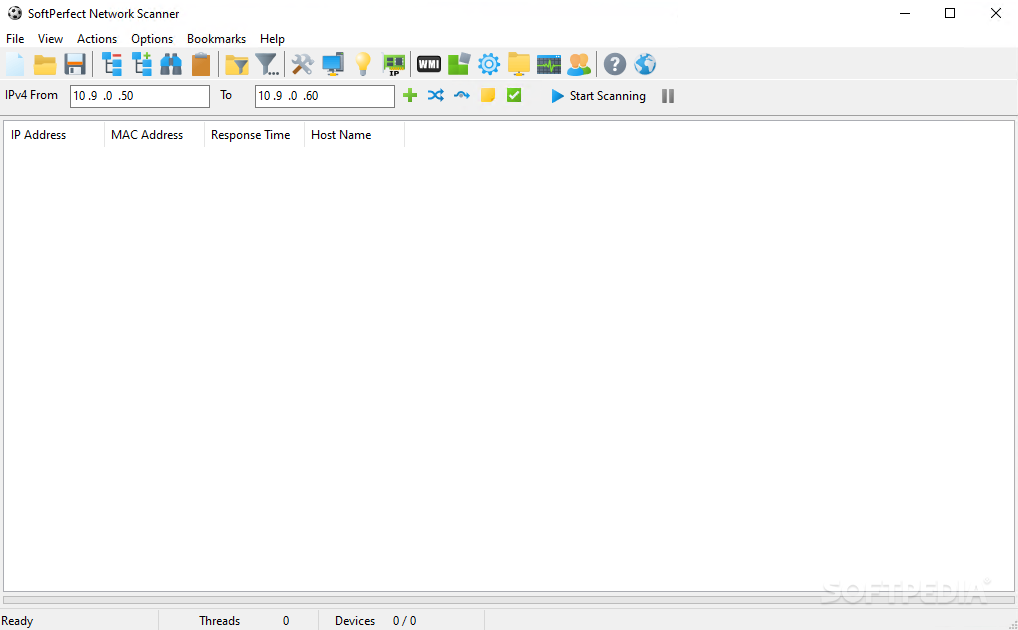Click the shared network folder icon
1018x630 pixels.
[519, 64]
